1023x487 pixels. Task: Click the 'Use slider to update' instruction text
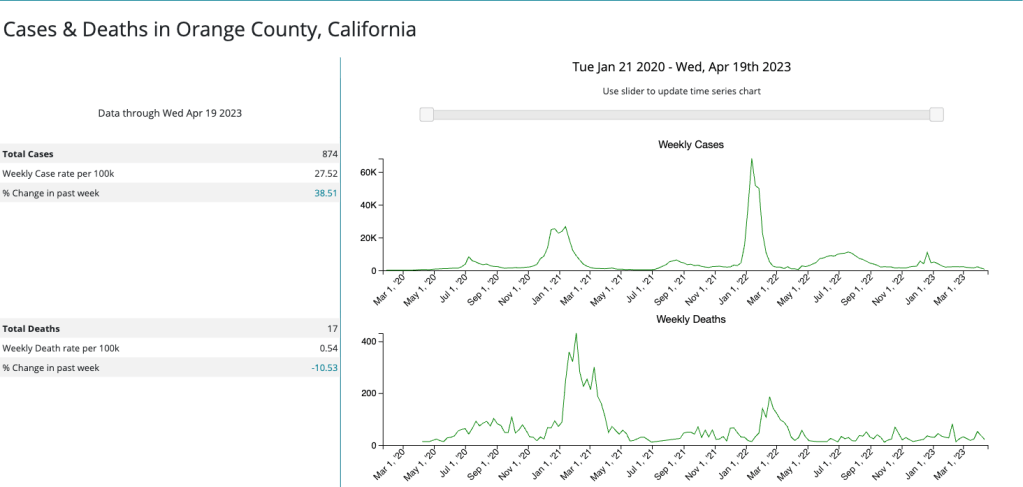click(x=681, y=91)
